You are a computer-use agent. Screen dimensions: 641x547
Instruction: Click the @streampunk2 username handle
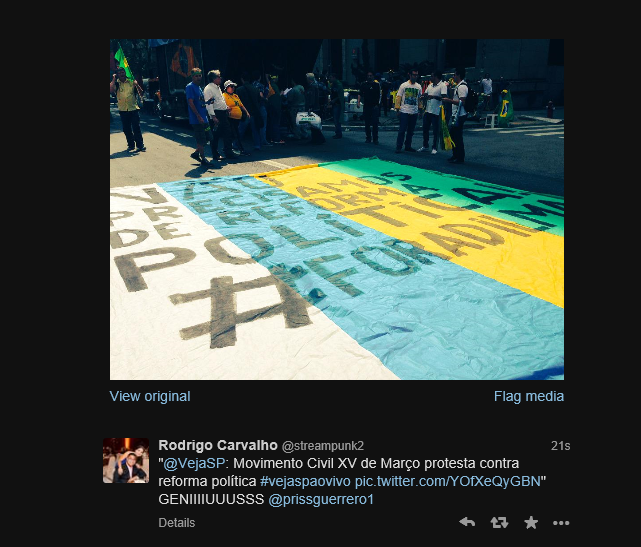click(x=323, y=446)
